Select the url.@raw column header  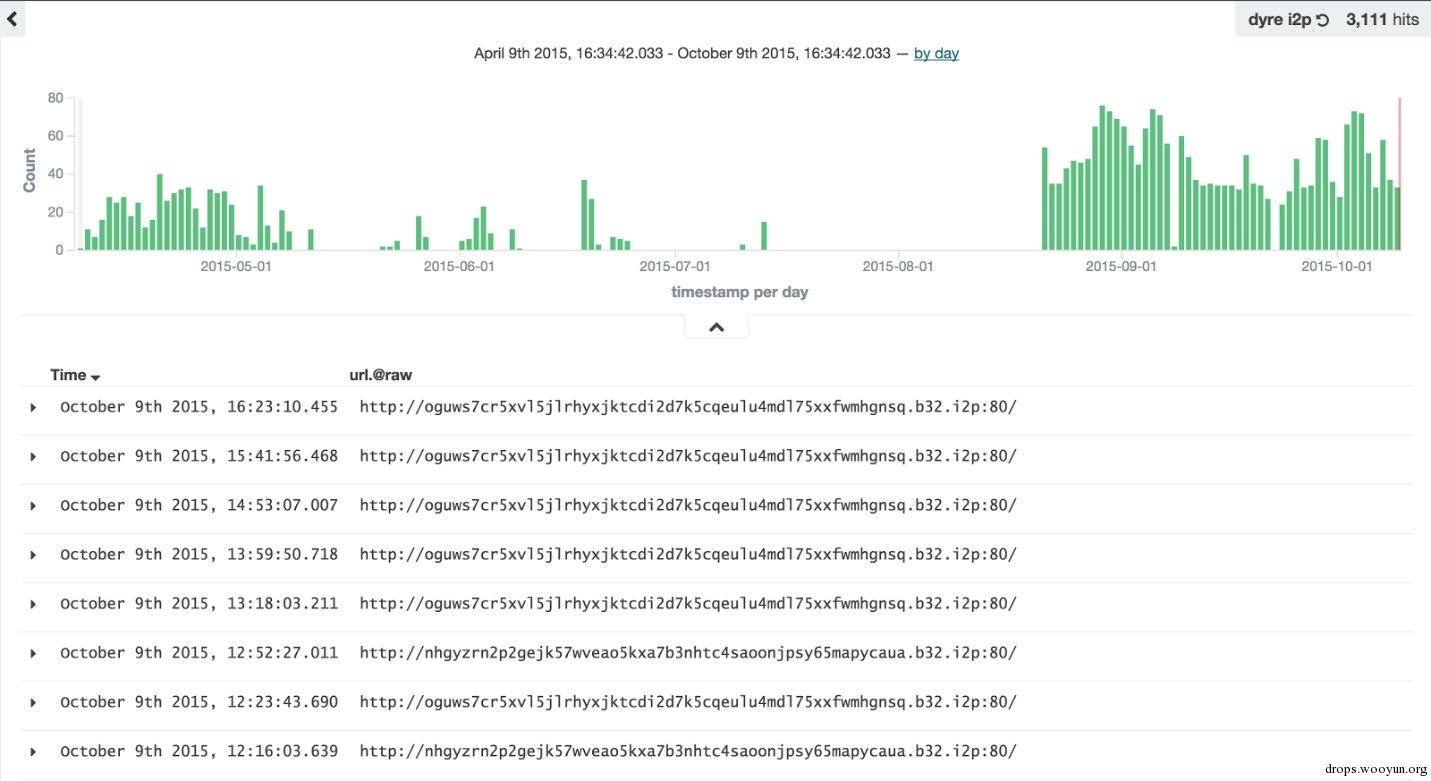pyautogui.click(x=380, y=375)
